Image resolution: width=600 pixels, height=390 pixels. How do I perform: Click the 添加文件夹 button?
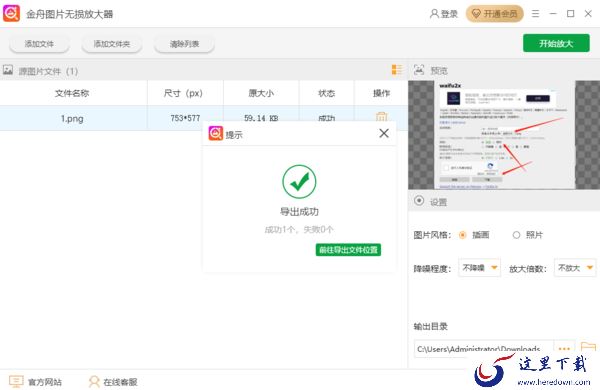112,44
